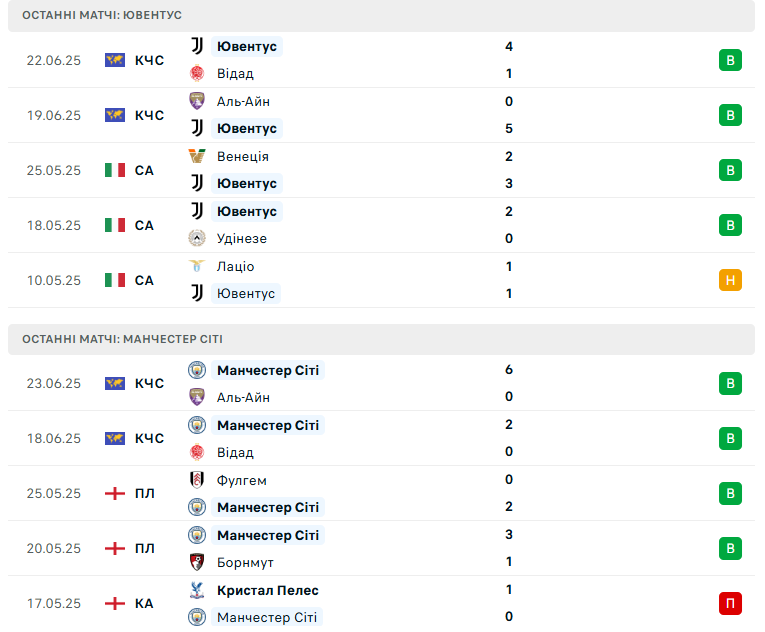Click the Bournemouth (Борнмут) team crest
765x632 pixels.
(197, 562)
